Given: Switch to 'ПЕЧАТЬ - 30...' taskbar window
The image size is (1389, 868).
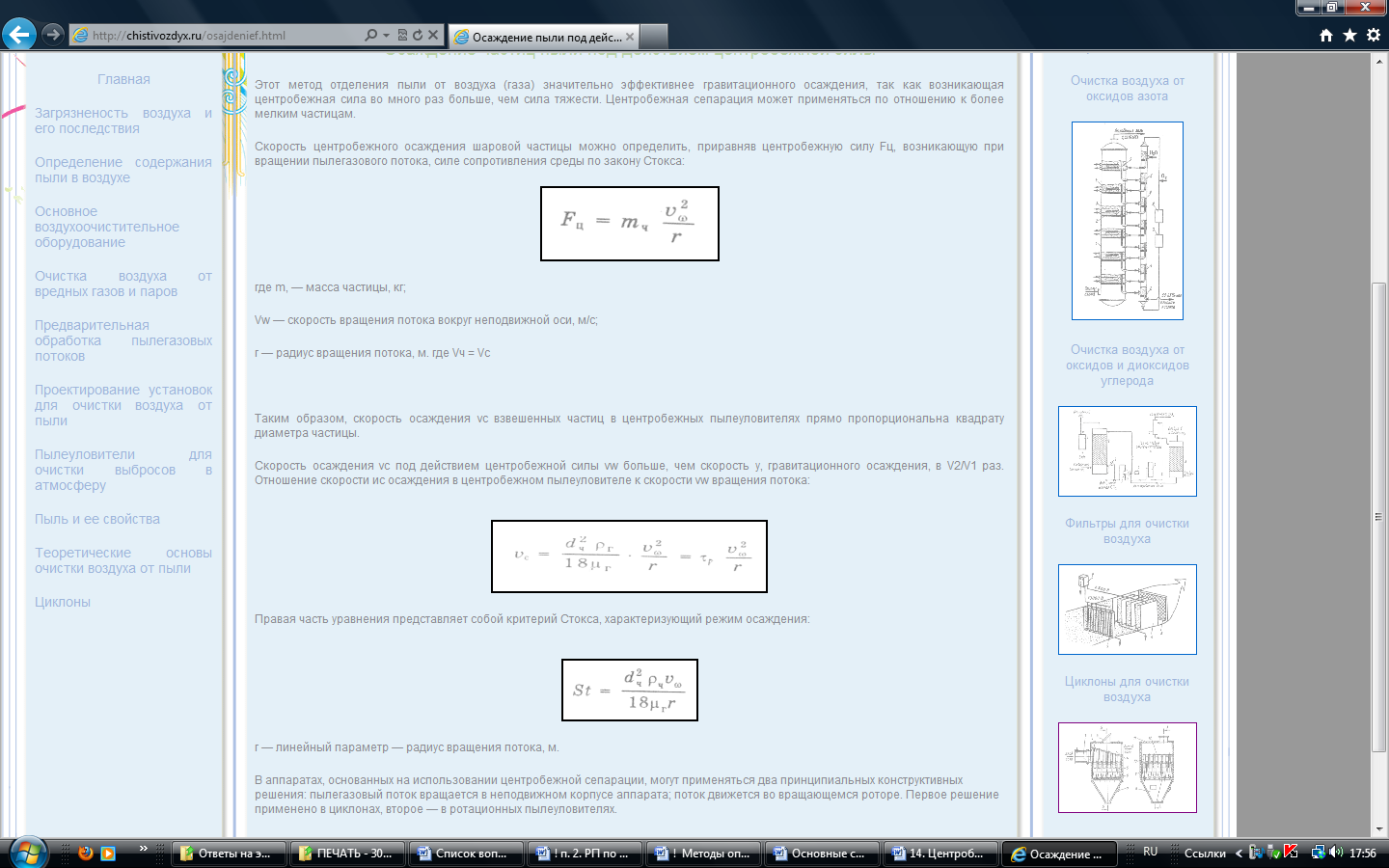Looking at the screenshot, I should coord(348,854).
